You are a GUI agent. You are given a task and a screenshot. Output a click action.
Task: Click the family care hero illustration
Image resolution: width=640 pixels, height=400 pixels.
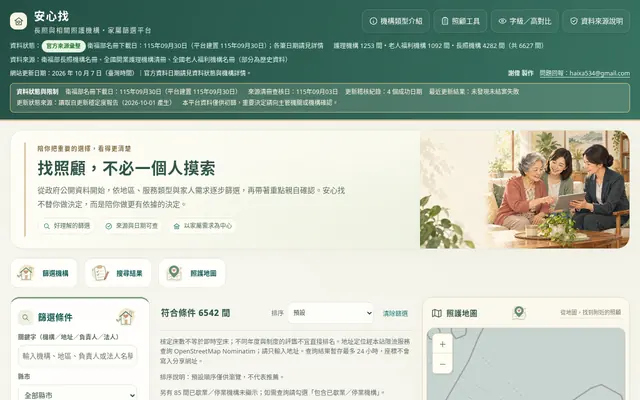[x=524, y=189]
